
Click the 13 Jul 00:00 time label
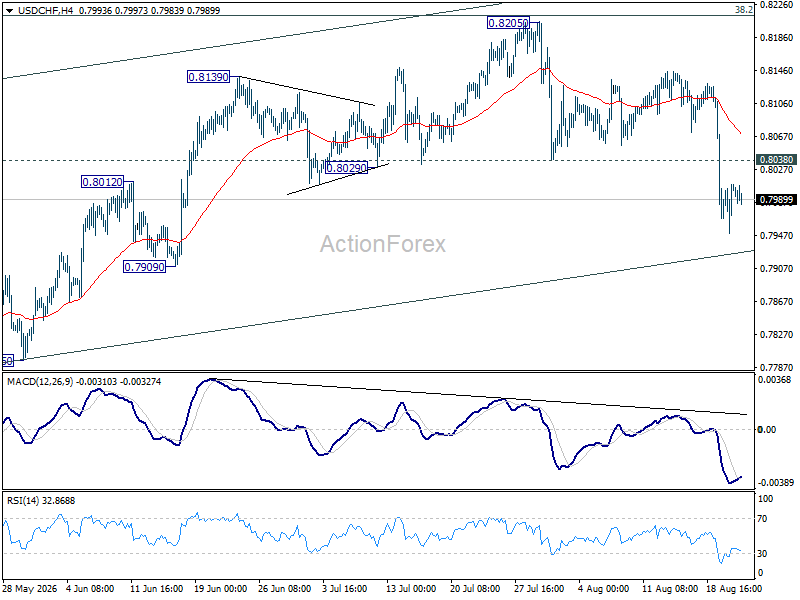tap(411, 589)
